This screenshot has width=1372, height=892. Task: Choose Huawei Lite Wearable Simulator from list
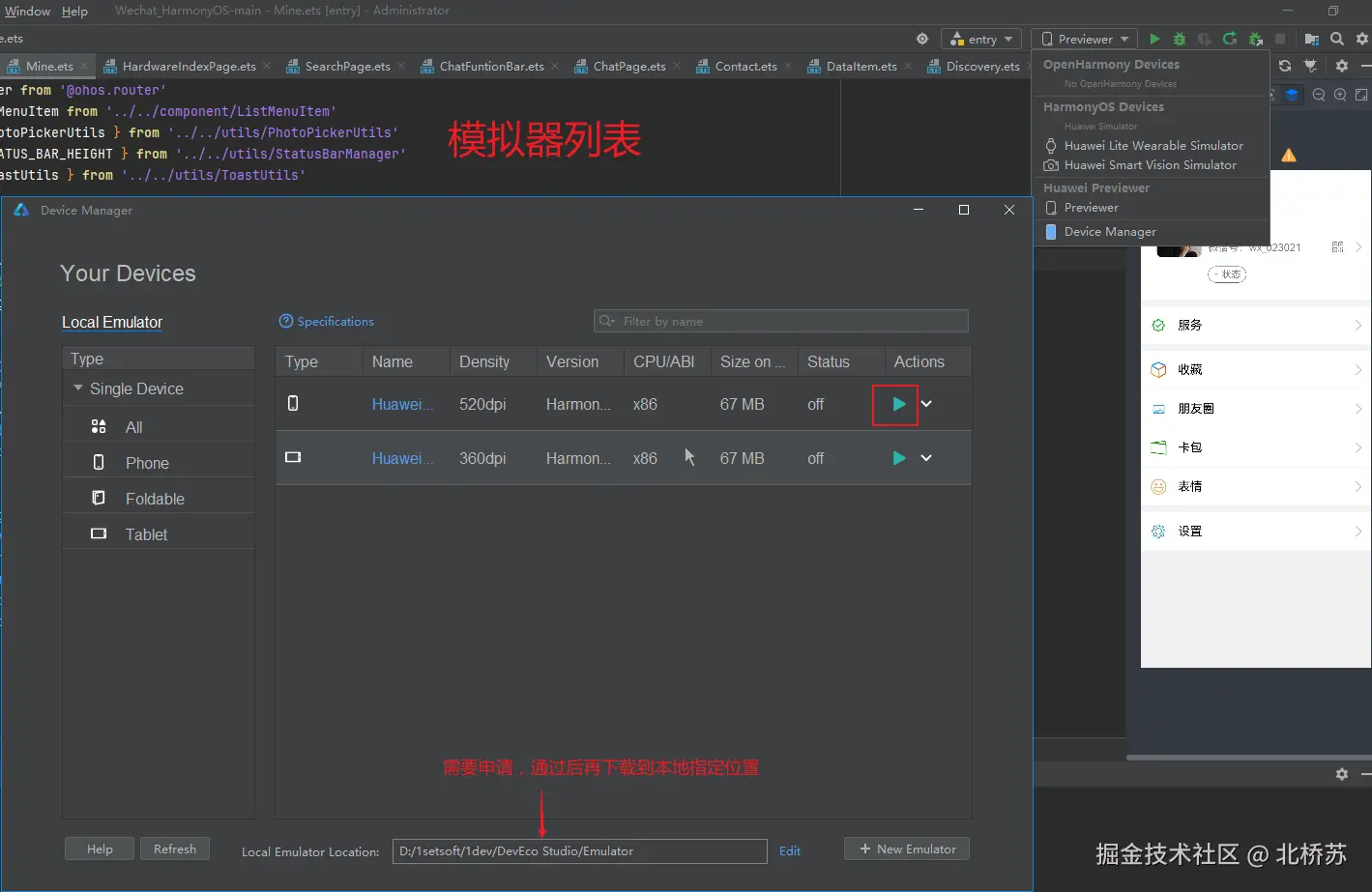click(x=1153, y=145)
